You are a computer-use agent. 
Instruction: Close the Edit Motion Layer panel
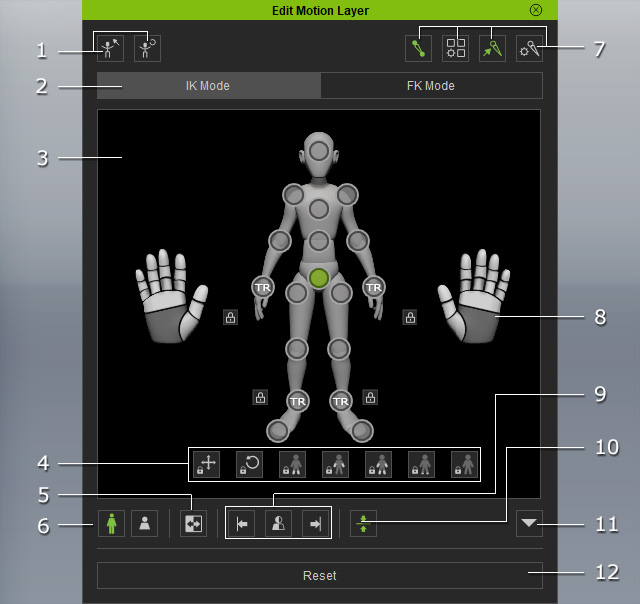coord(536,10)
